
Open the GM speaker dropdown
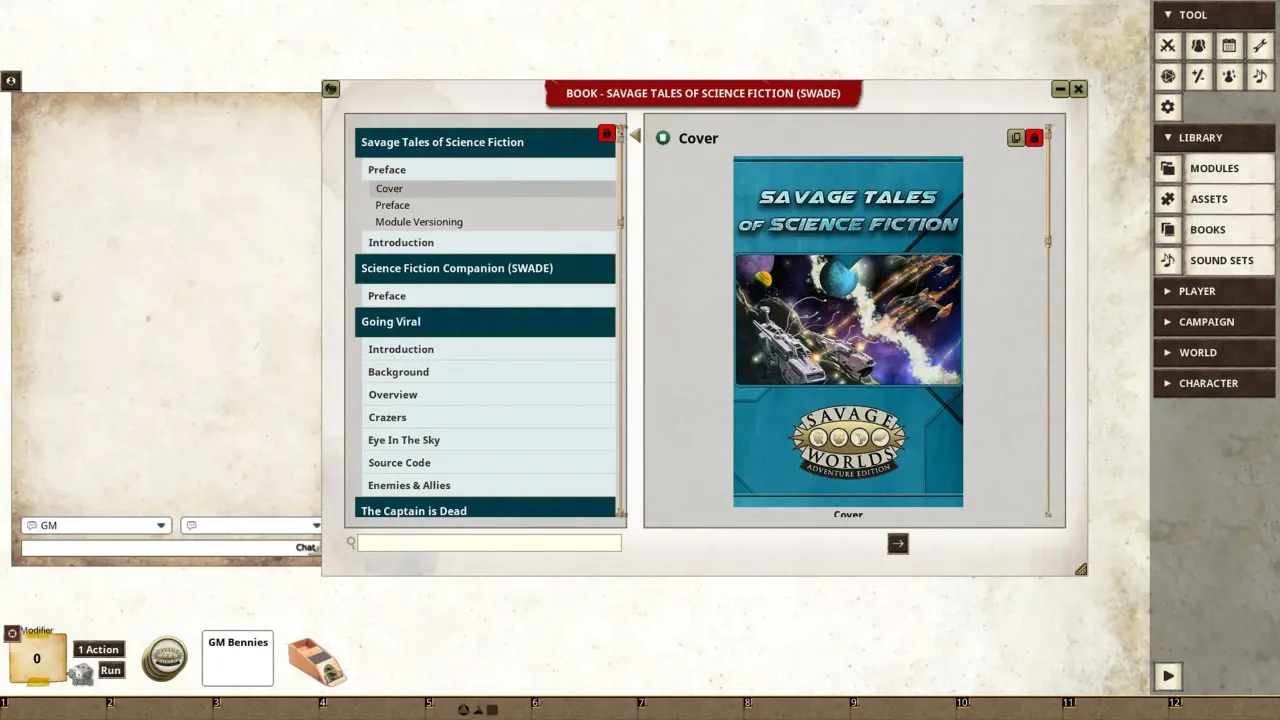[96, 525]
